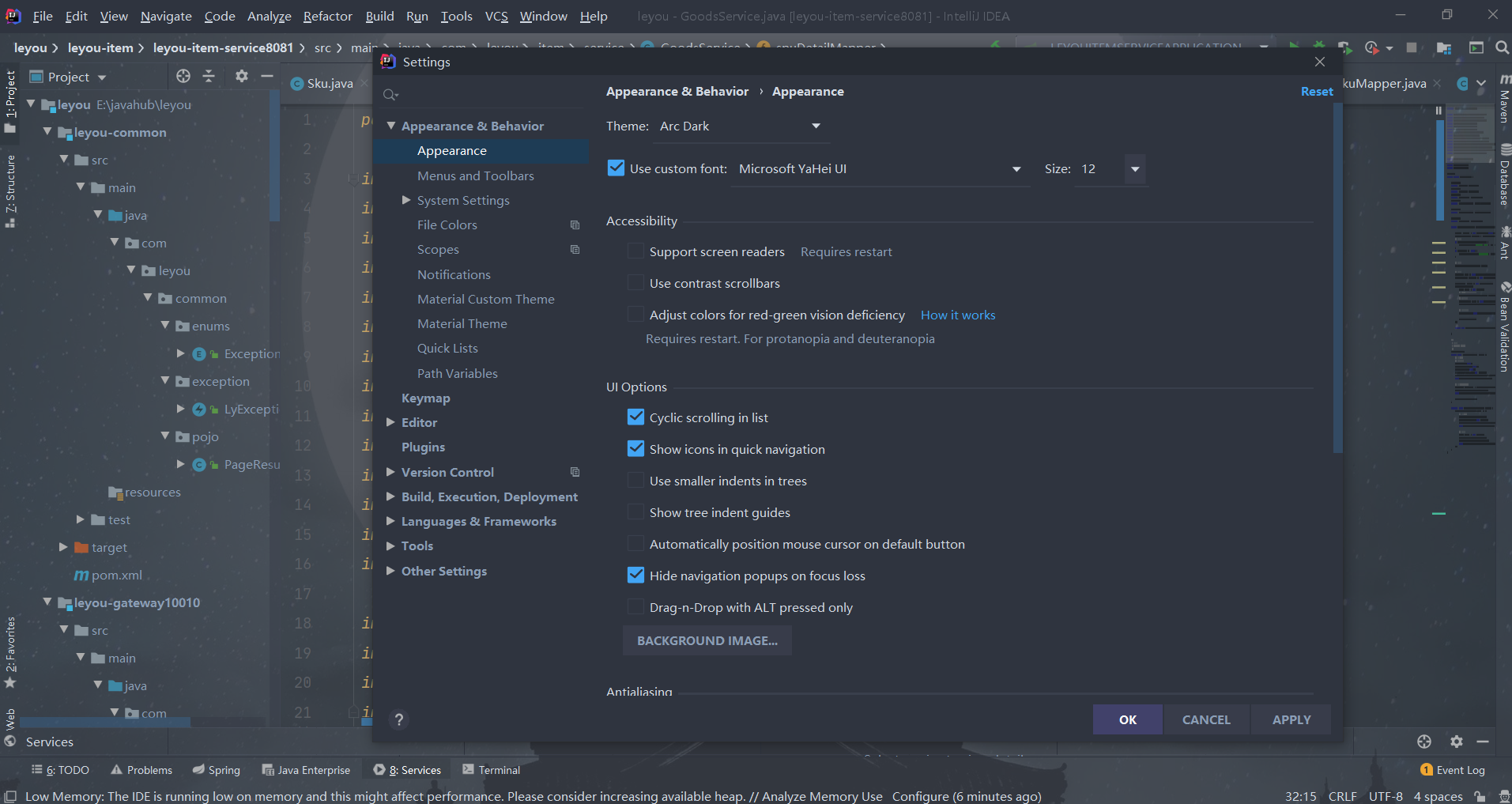Screen dimensions: 1512x804
Task: Uncheck Hide navigation popups on focus loss
Action: tap(635, 575)
